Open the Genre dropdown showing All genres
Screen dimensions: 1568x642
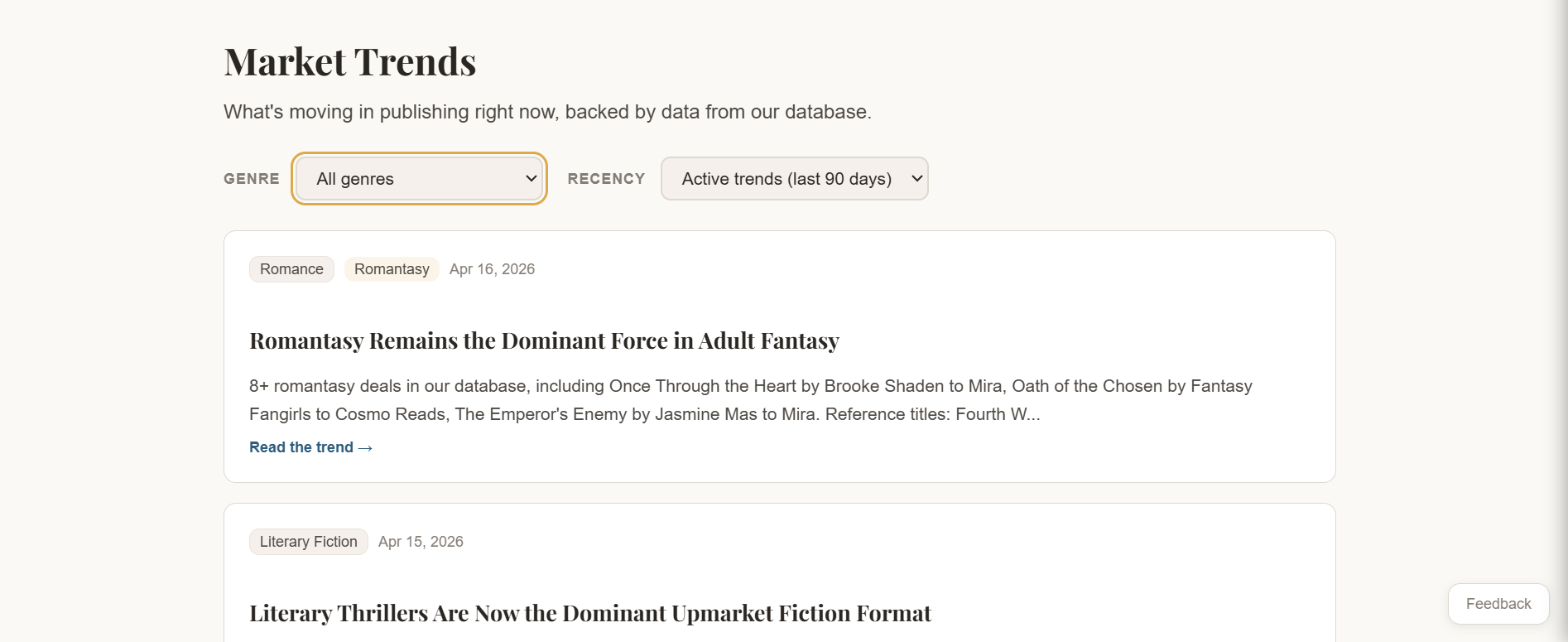(x=418, y=179)
